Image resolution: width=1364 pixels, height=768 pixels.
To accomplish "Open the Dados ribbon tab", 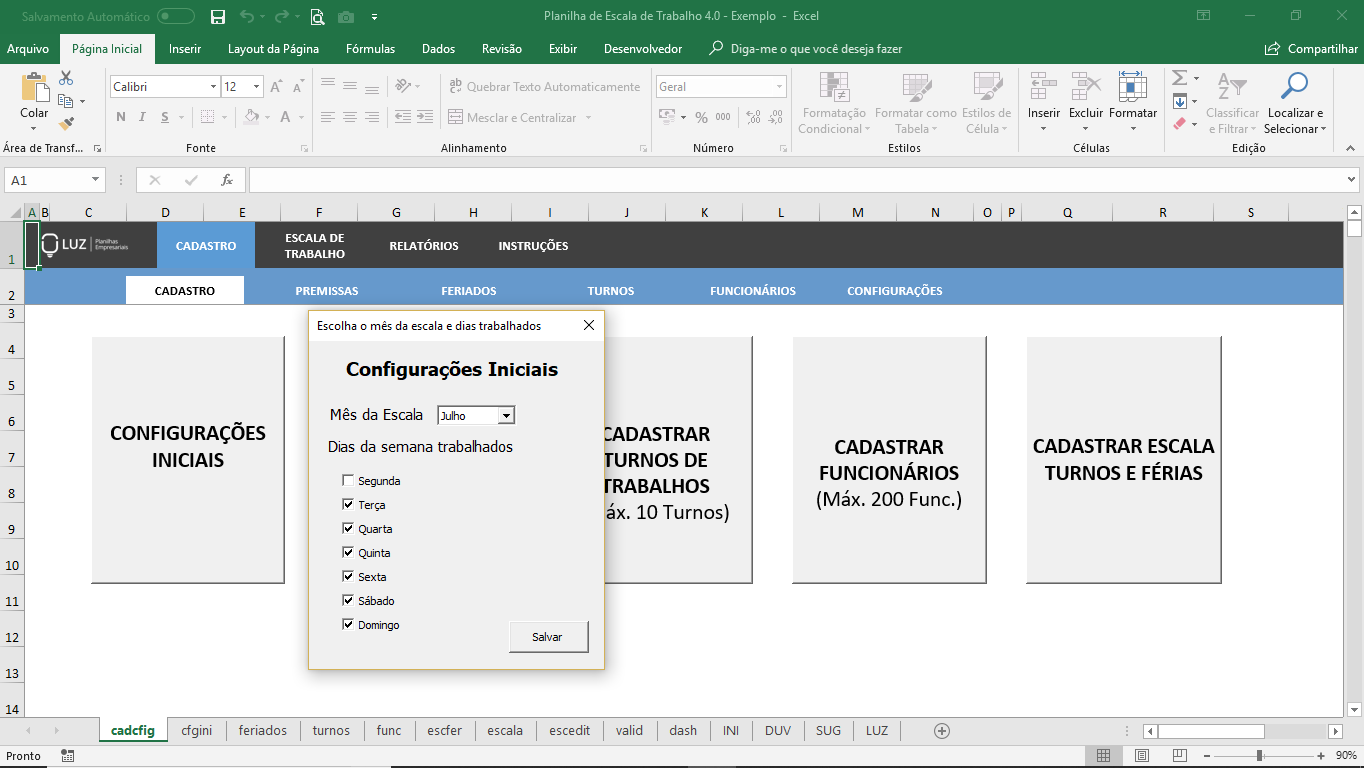I will pyautogui.click(x=438, y=49).
